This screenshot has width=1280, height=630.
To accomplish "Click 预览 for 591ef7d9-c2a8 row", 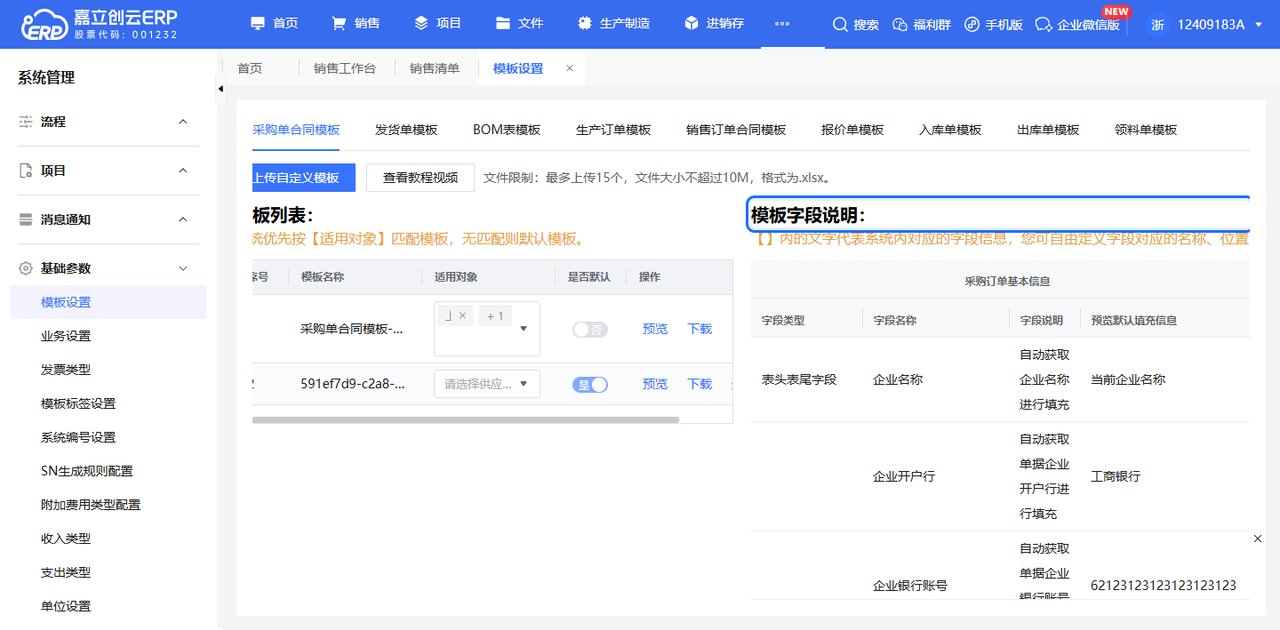I will click(x=655, y=384).
